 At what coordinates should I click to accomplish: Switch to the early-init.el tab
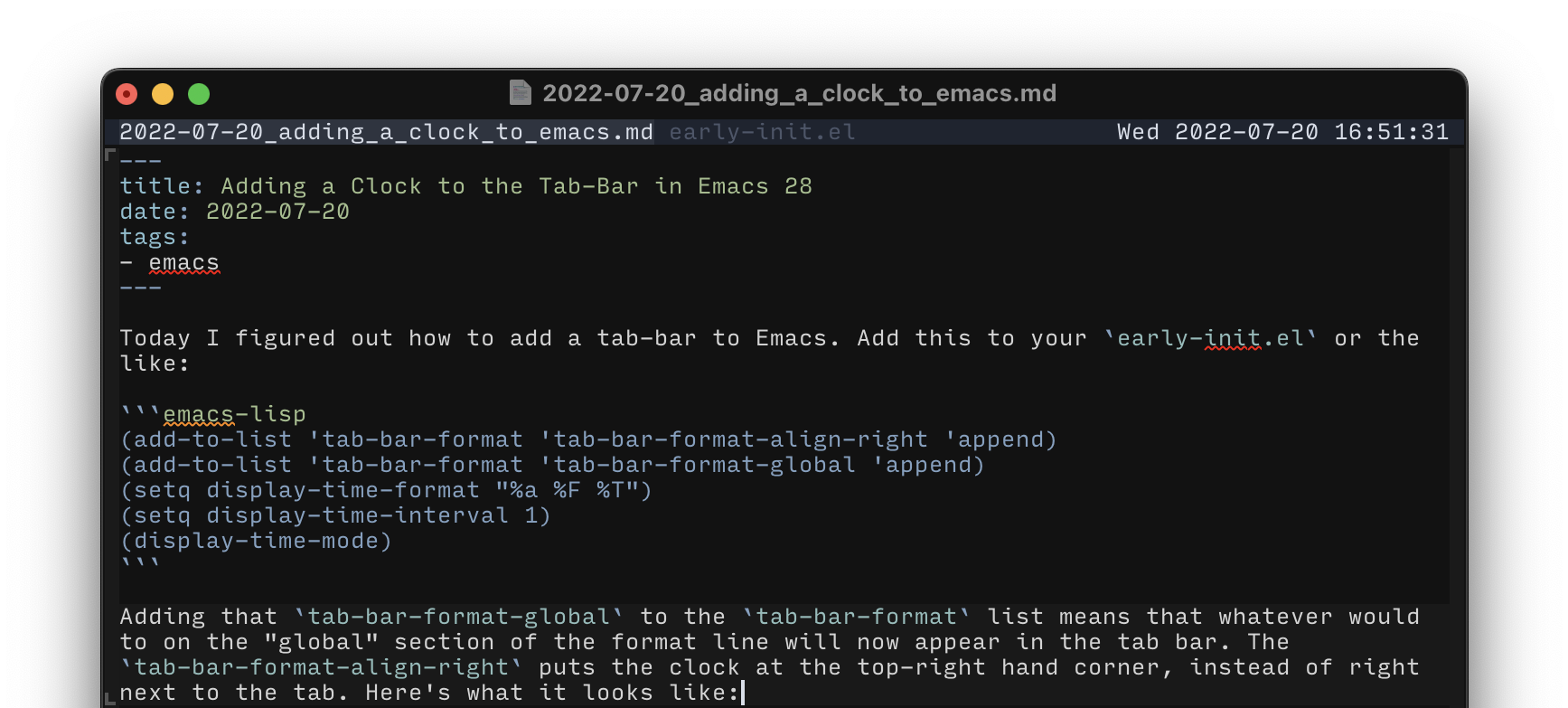760,132
